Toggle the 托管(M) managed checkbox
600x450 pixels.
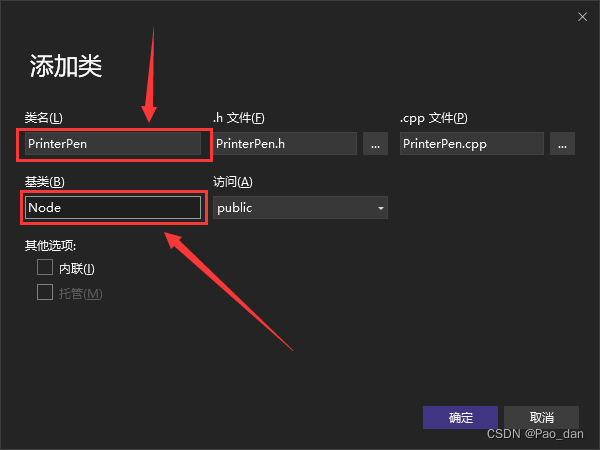(x=45, y=292)
